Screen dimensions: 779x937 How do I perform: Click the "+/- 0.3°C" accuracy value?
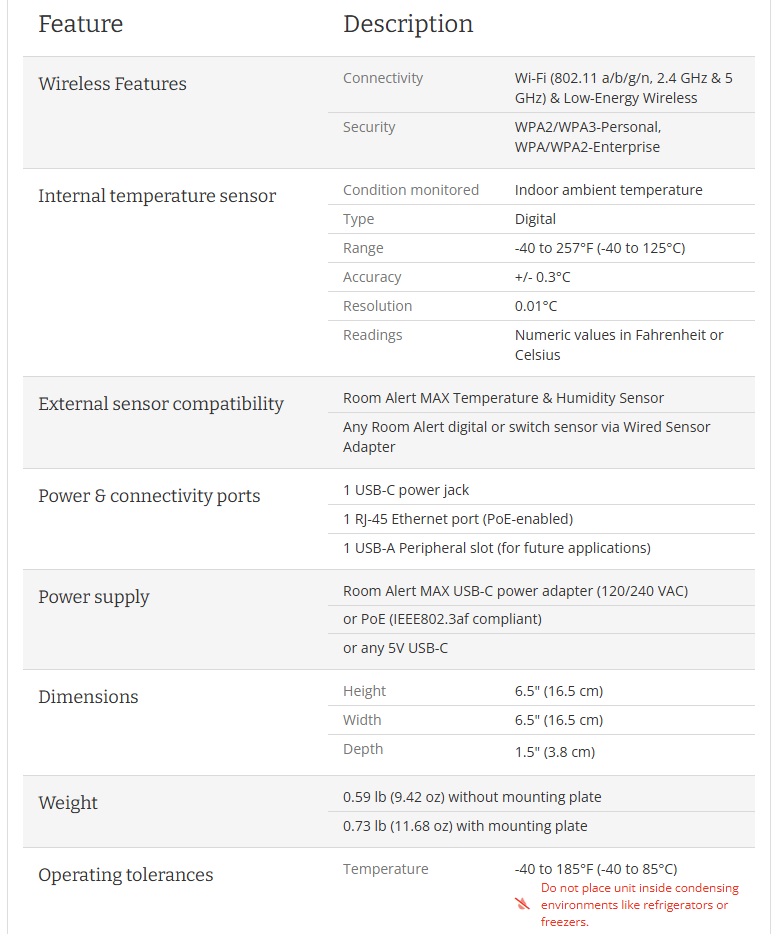coord(542,277)
